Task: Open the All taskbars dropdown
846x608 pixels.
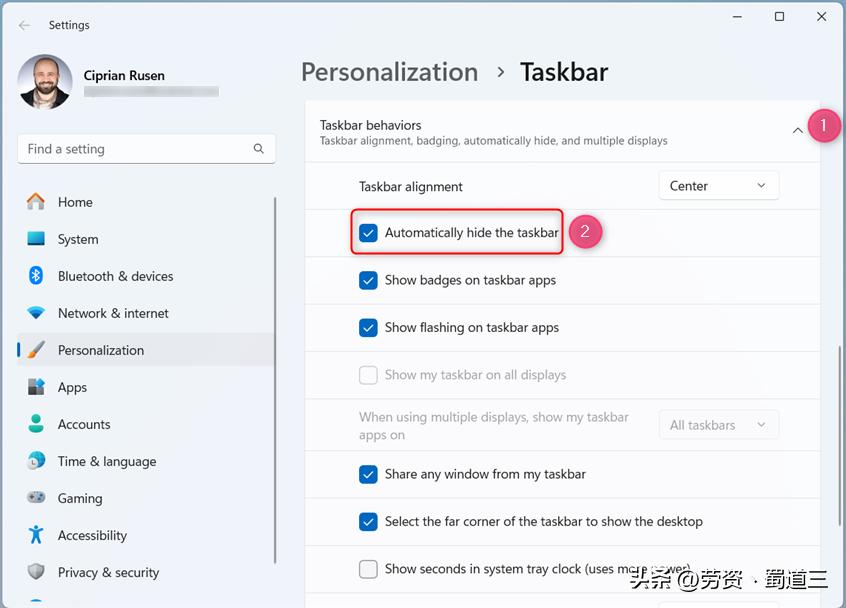Action: tap(718, 424)
